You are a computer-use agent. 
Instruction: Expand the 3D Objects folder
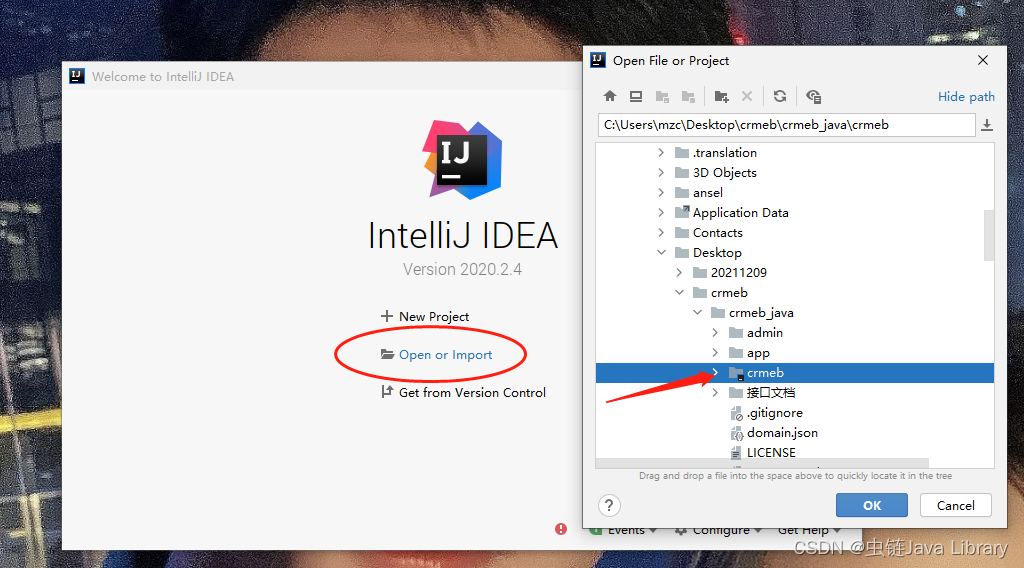[661, 172]
